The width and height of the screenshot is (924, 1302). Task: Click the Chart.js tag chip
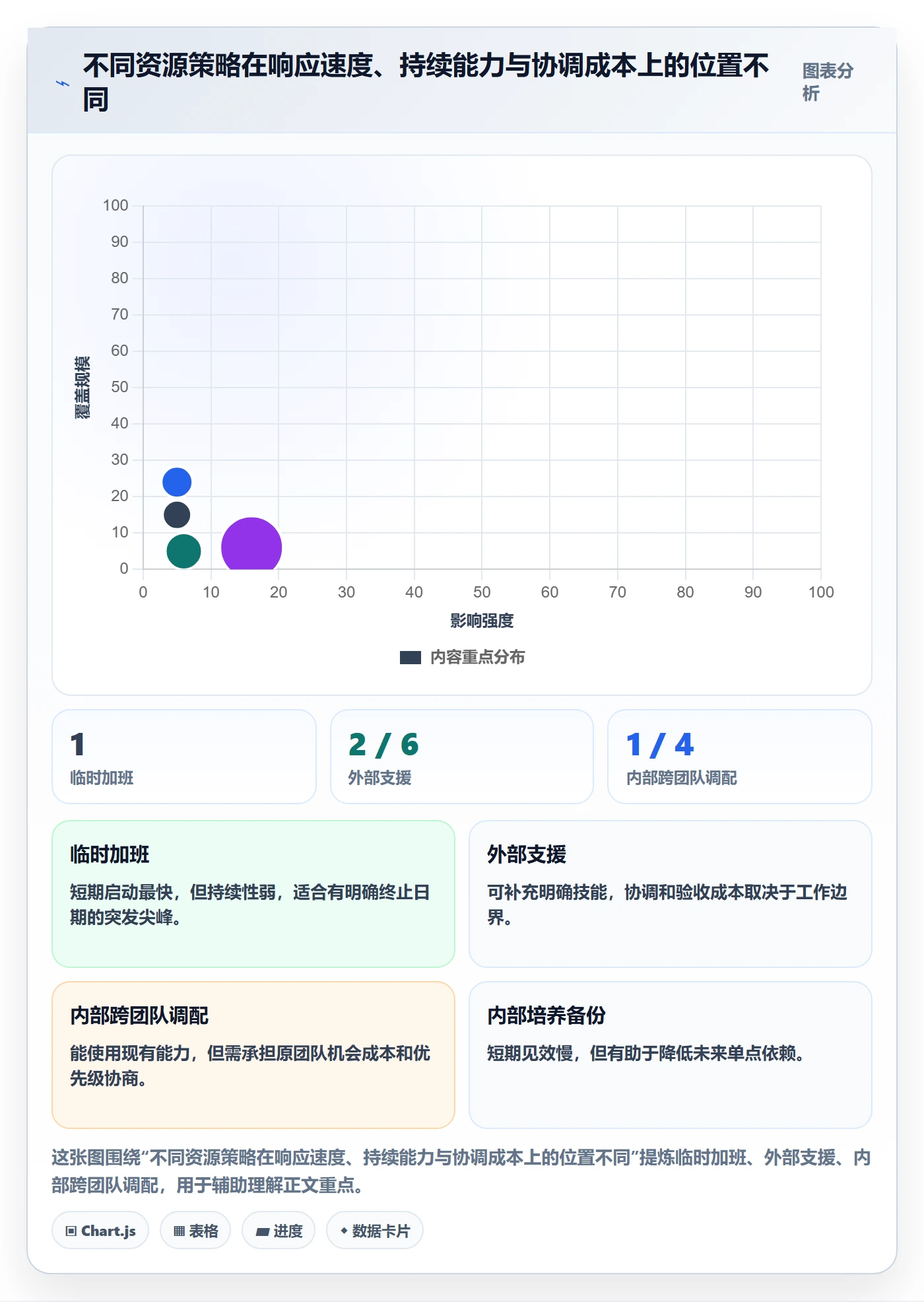click(100, 1231)
